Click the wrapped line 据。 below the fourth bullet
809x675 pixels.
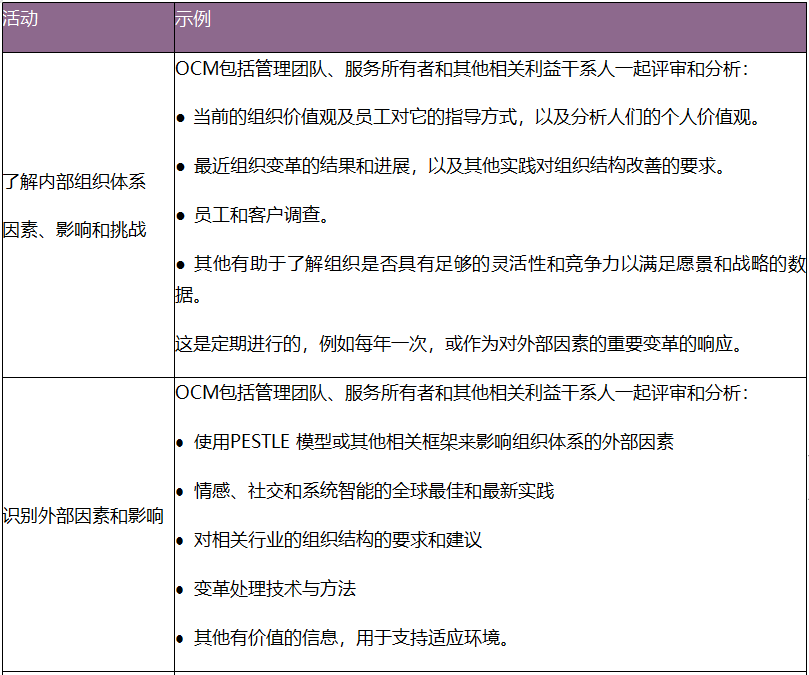(x=187, y=296)
